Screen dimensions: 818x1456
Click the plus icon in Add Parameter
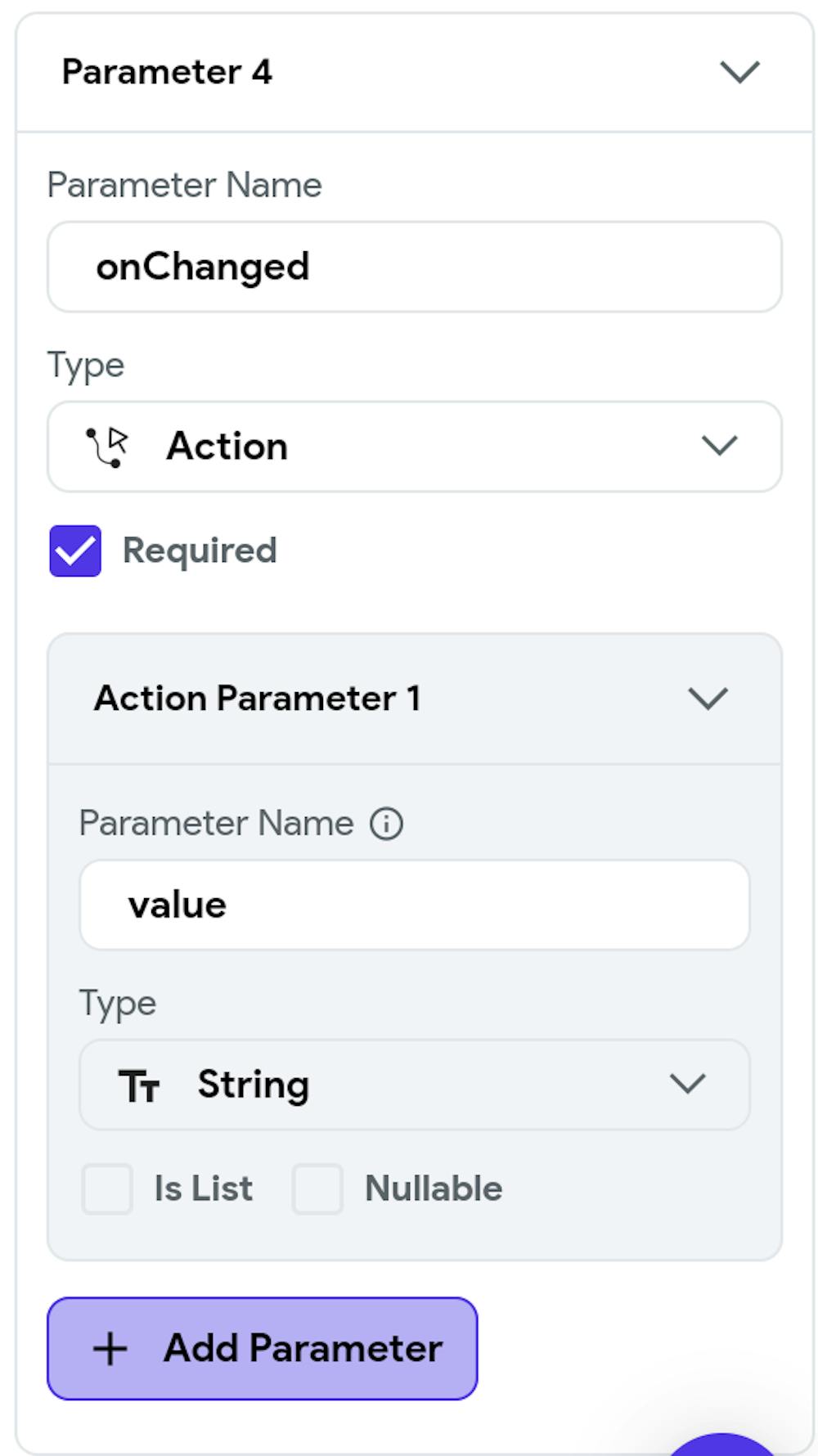pyautogui.click(x=110, y=1349)
